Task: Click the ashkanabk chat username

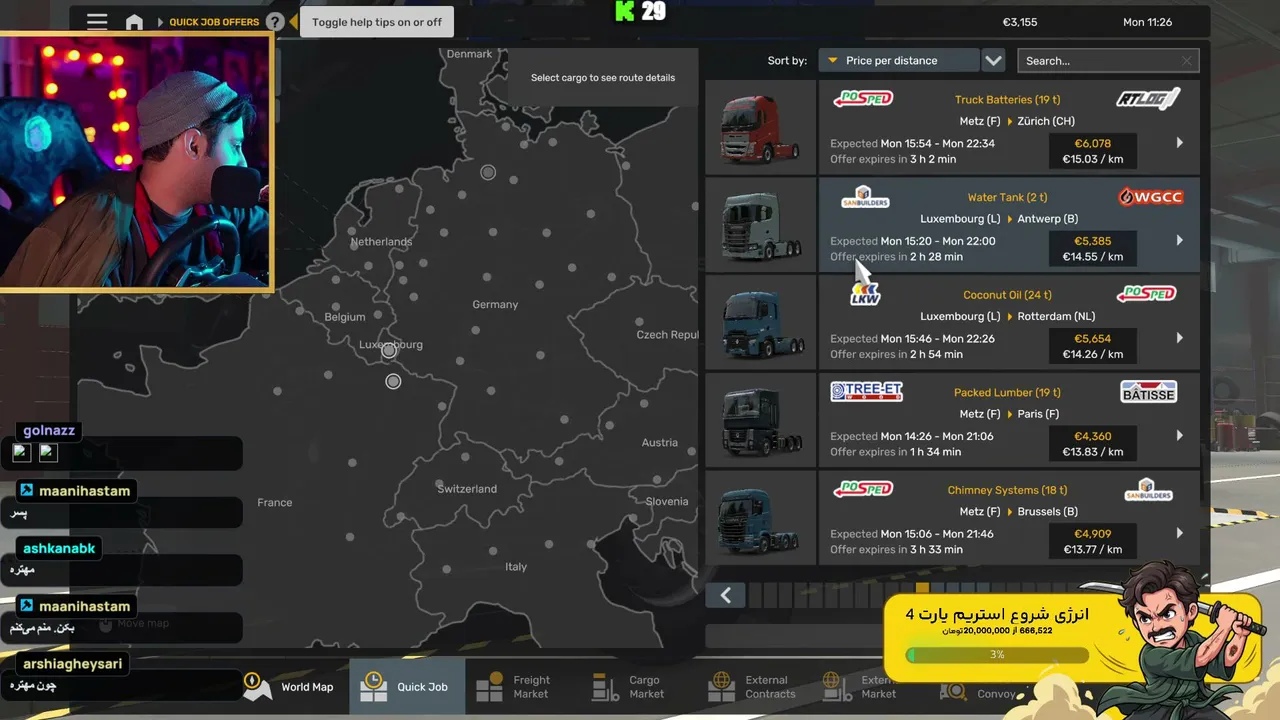Action: coord(59,549)
